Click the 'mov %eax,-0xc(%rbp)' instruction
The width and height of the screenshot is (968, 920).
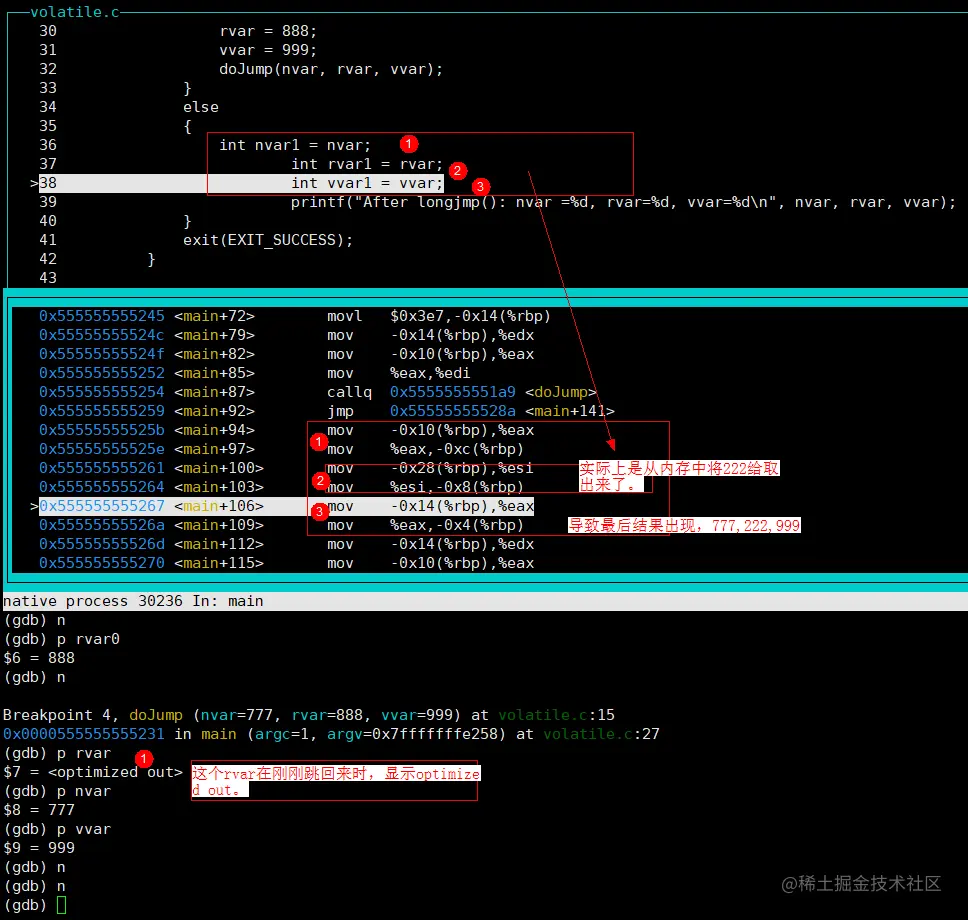point(425,450)
